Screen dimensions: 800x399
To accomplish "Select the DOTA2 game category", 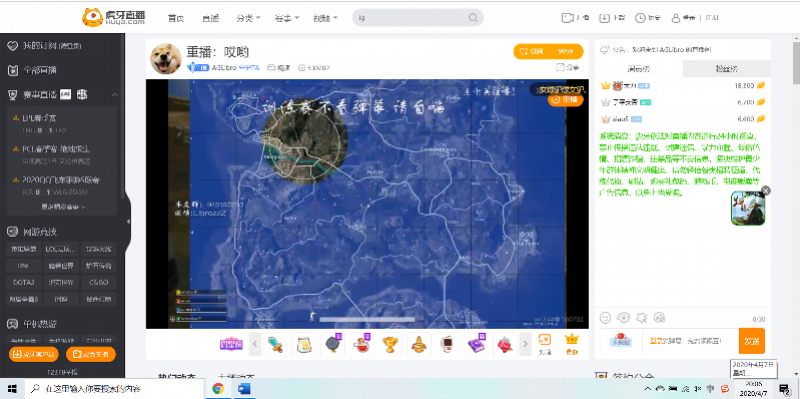I will click(x=23, y=282).
